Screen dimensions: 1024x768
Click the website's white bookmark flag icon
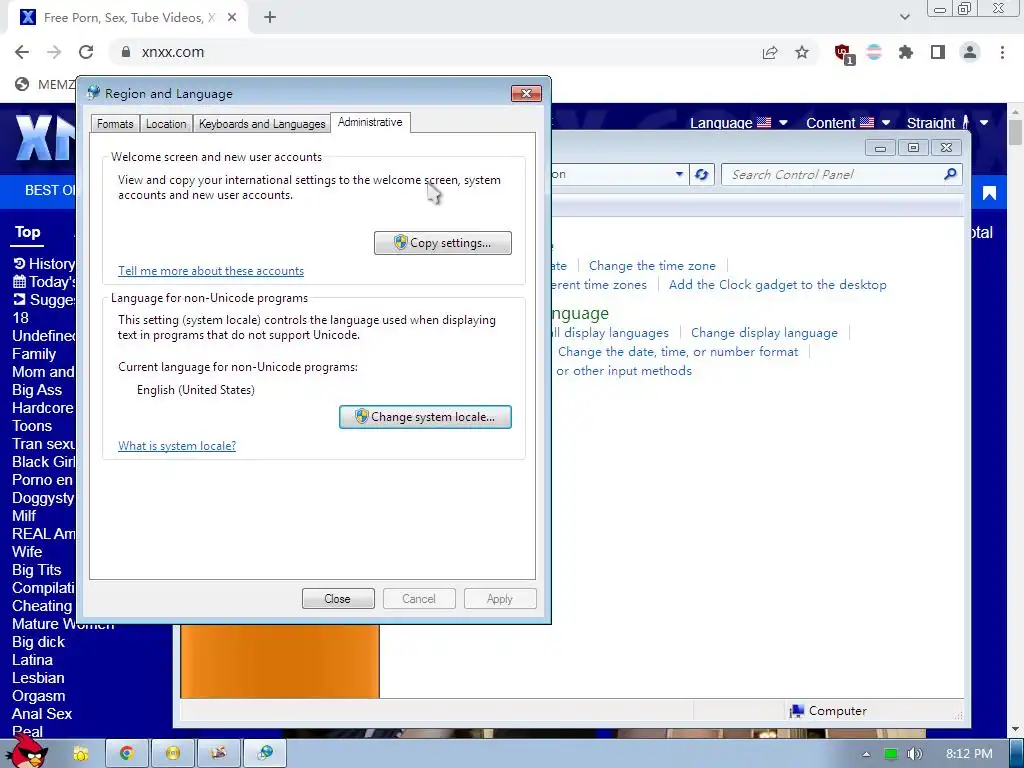[989, 193]
